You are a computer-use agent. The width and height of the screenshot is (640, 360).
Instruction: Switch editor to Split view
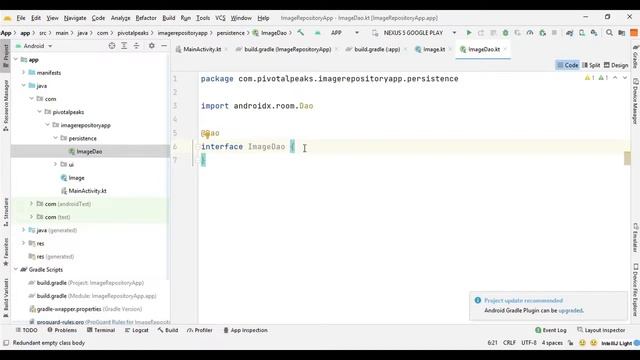pyautogui.click(x=591, y=65)
